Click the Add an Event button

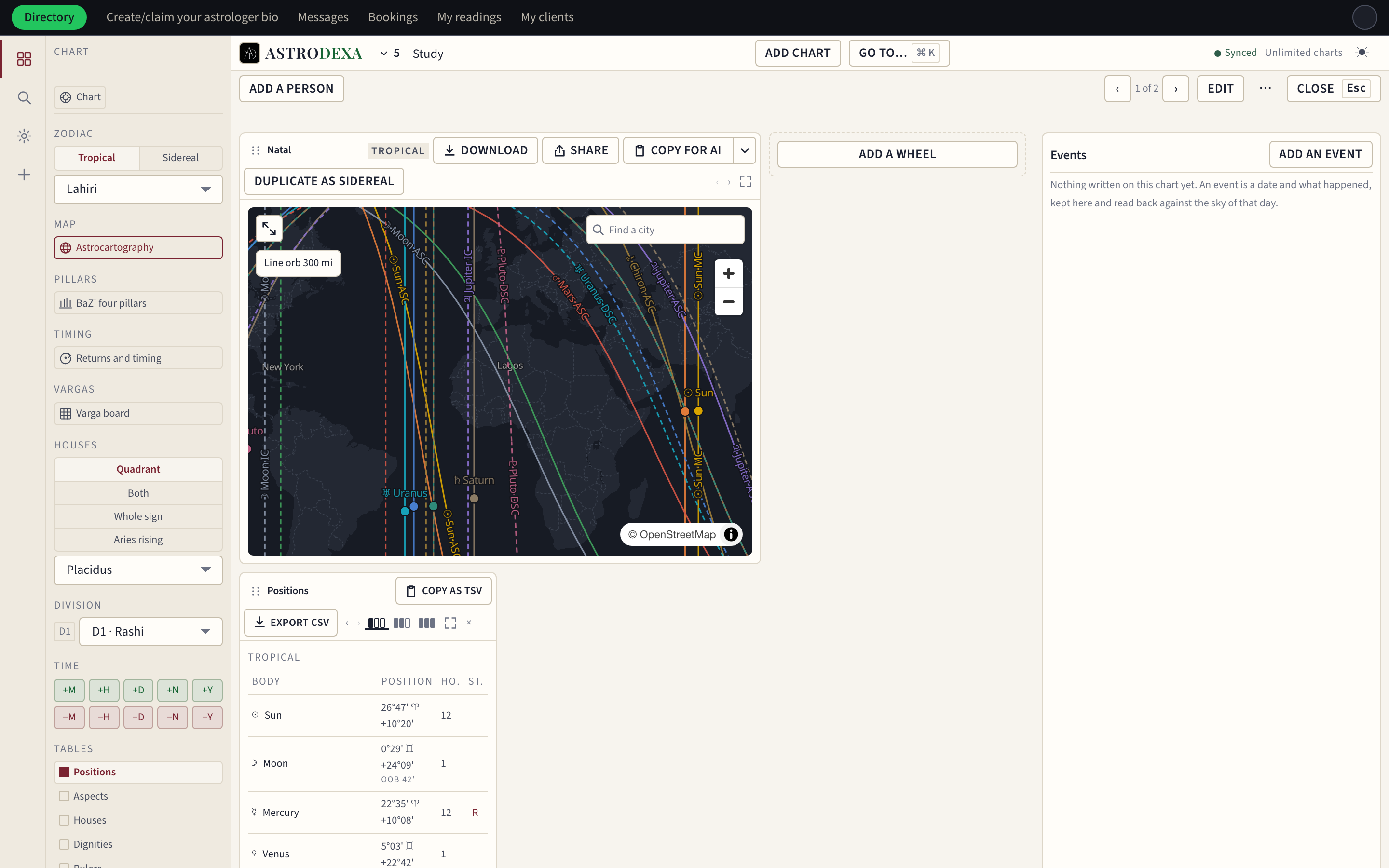pos(1320,154)
